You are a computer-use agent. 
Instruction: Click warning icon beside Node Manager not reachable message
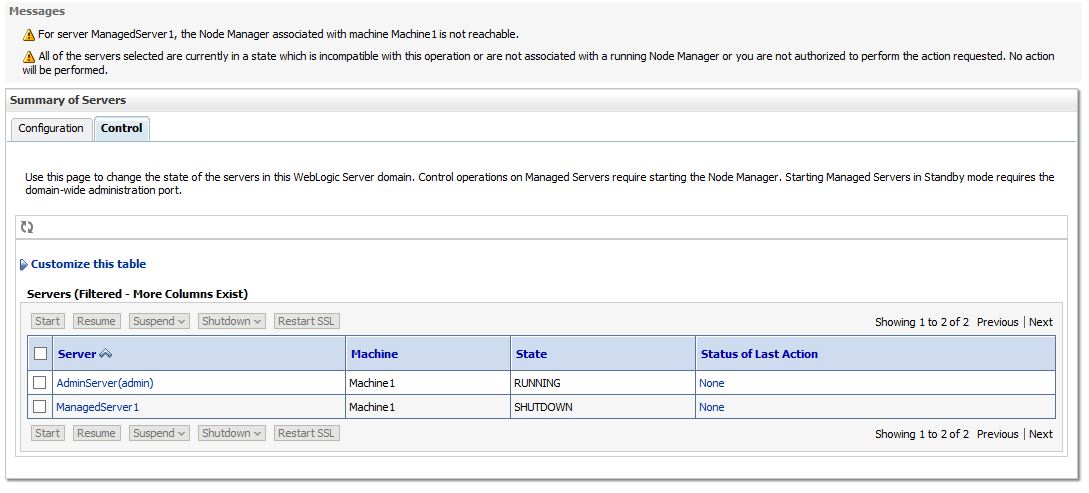click(28, 35)
